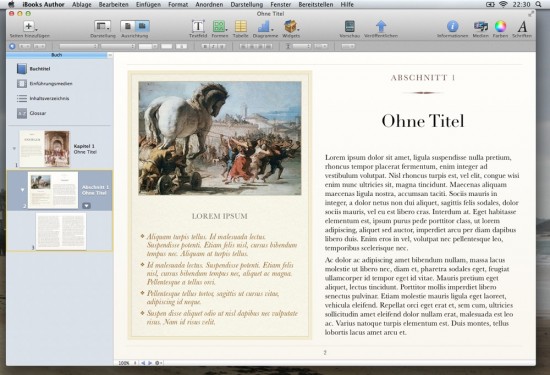Open the Ablage menu

[81, 5]
